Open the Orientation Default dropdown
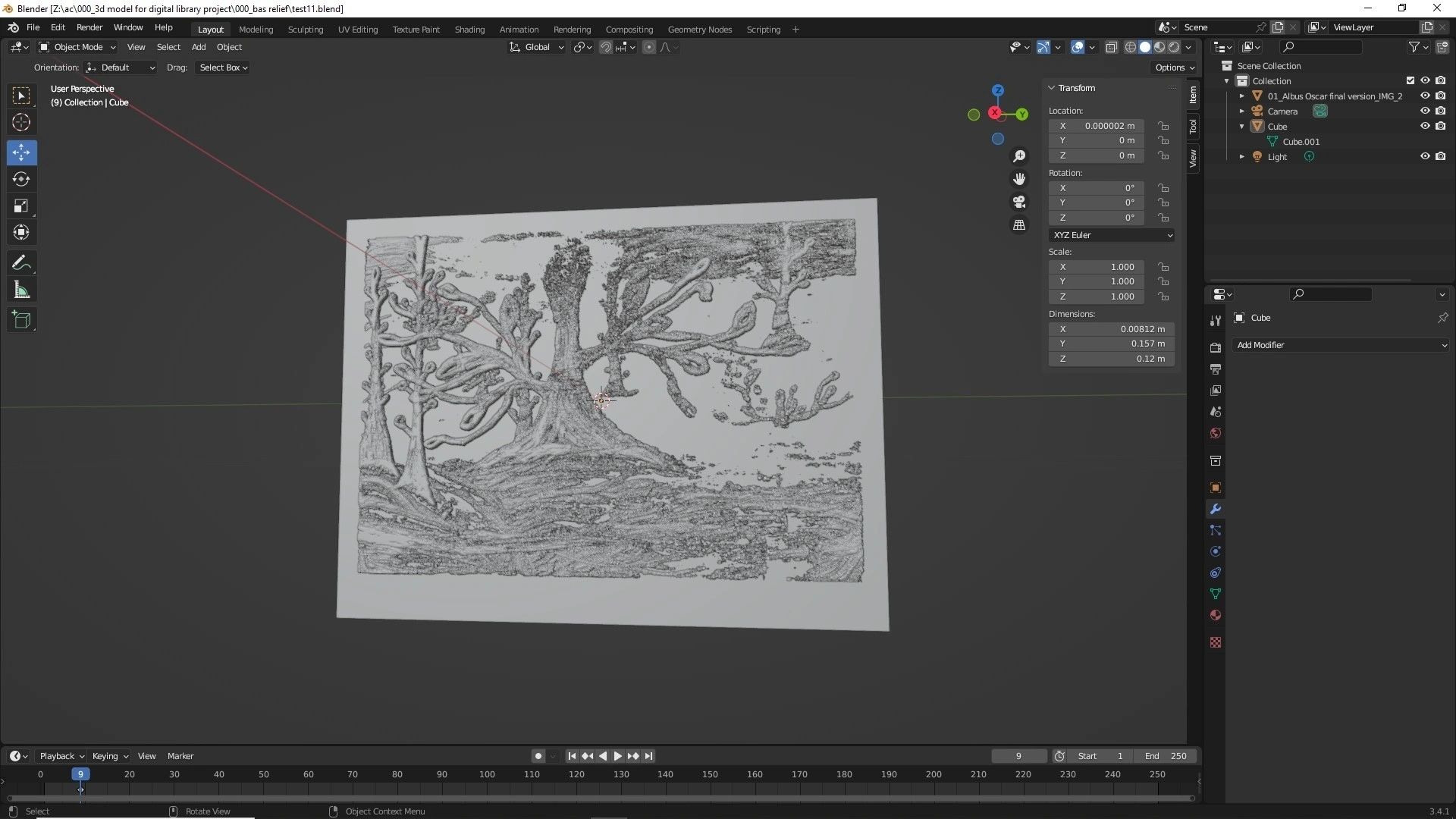 point(120,67)
